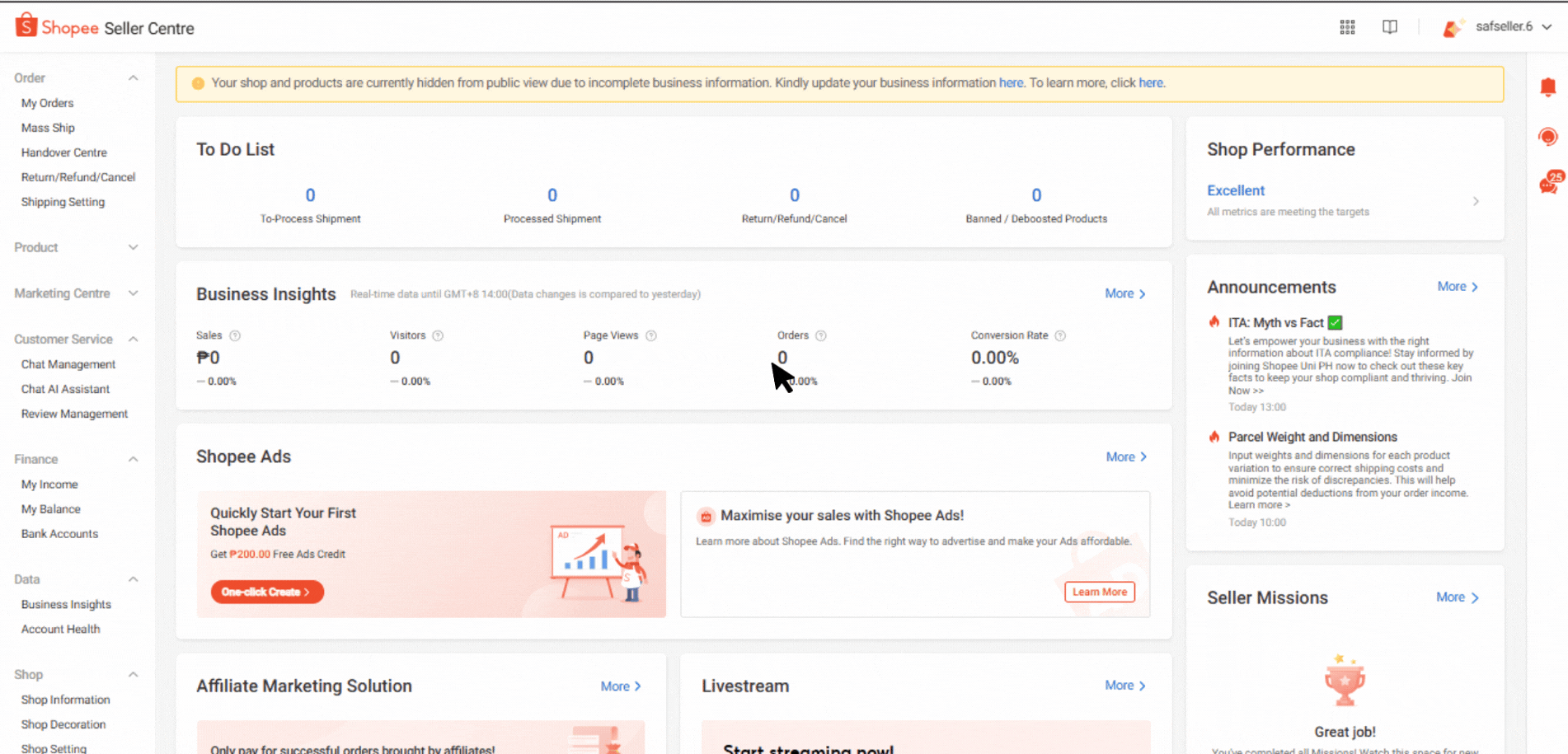Screen dimensions: 1568x754
Task: Click the ITA: Myth vs Fact flame icon
Action: 1214,322
